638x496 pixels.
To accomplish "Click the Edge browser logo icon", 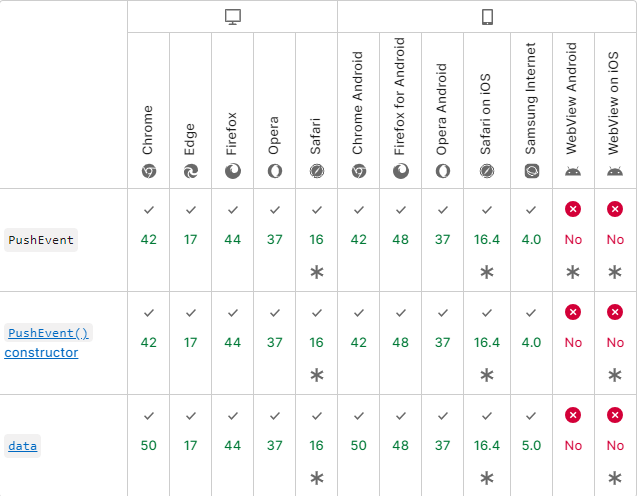I will click(x=191, y=171).
